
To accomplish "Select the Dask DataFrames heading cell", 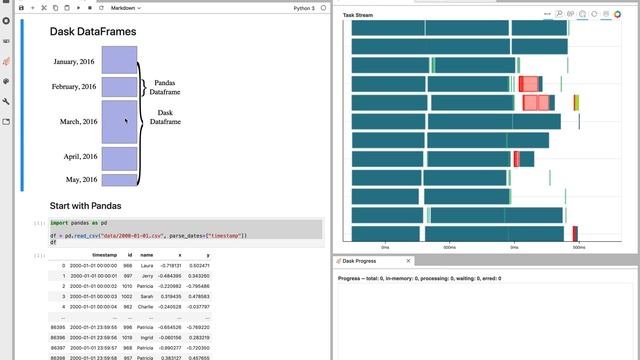I will coord(93,31).
